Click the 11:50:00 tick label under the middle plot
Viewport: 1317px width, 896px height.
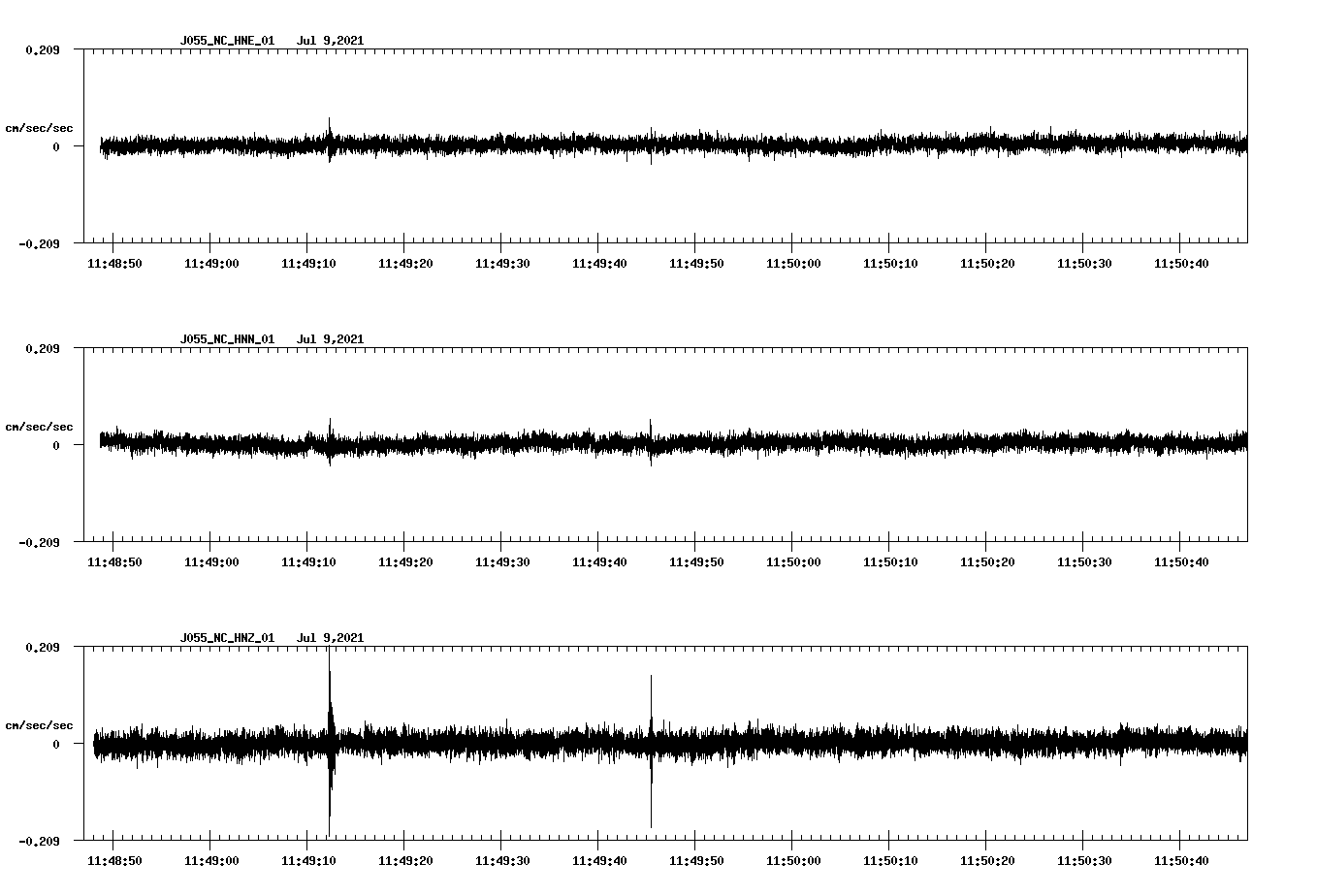pyautogui.click(x=792, y=560)
